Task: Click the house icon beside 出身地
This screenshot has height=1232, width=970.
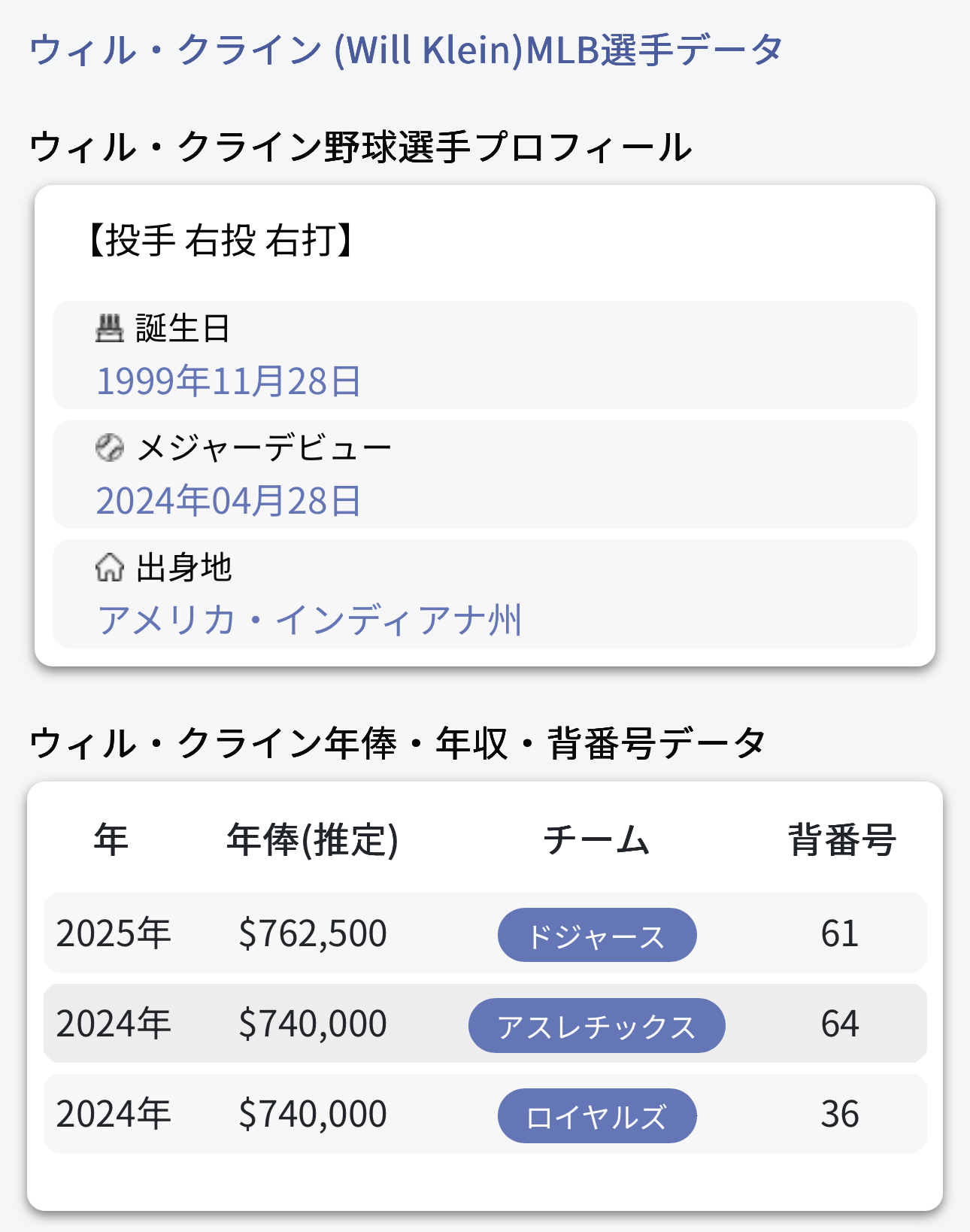Action: click(110, 567)
